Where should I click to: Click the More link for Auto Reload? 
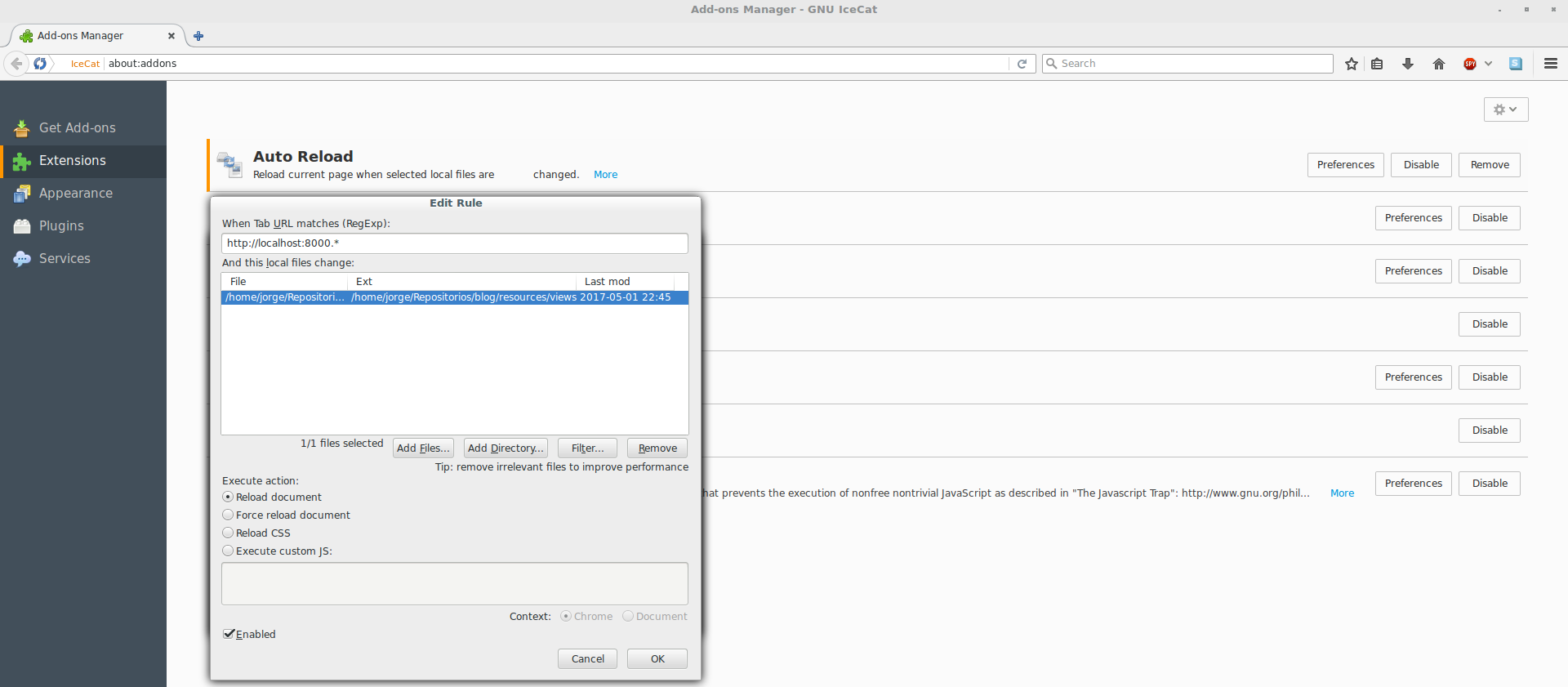pos(605,175)
